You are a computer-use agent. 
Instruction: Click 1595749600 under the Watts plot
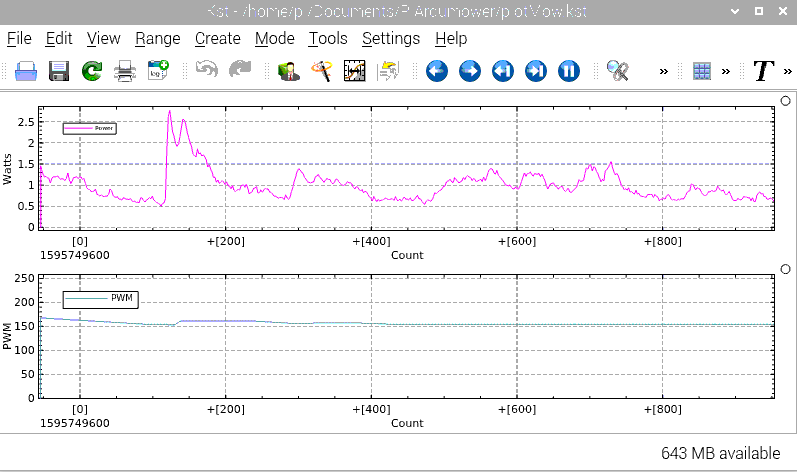(75, 255)
